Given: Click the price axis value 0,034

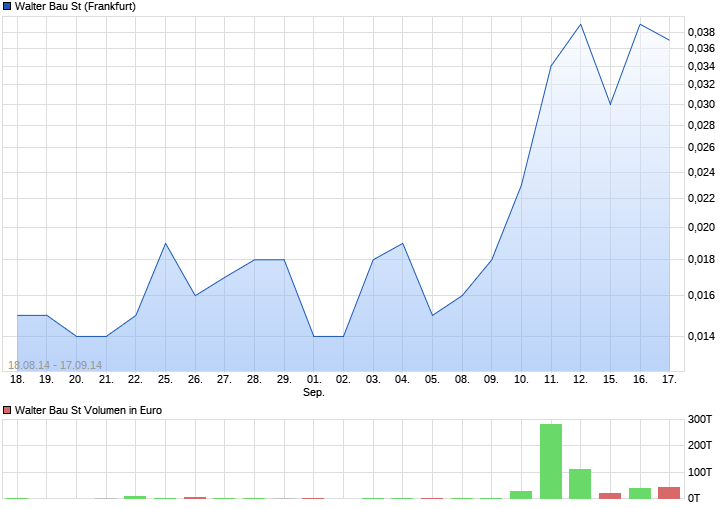Looking at the screenshot, I should pos(701,66).
